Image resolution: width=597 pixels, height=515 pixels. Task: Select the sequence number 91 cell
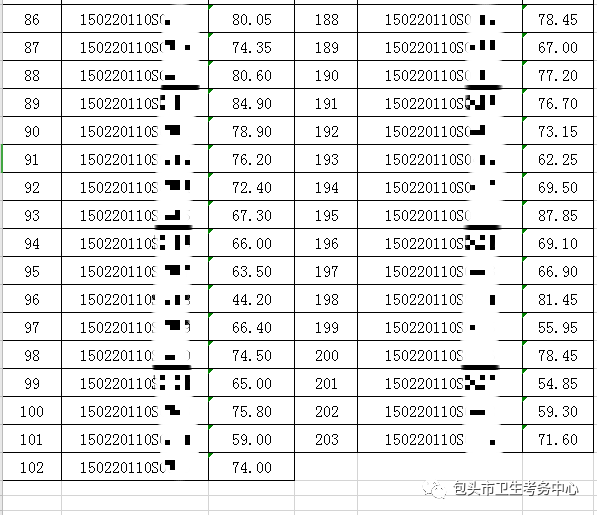tap(32, 159)
